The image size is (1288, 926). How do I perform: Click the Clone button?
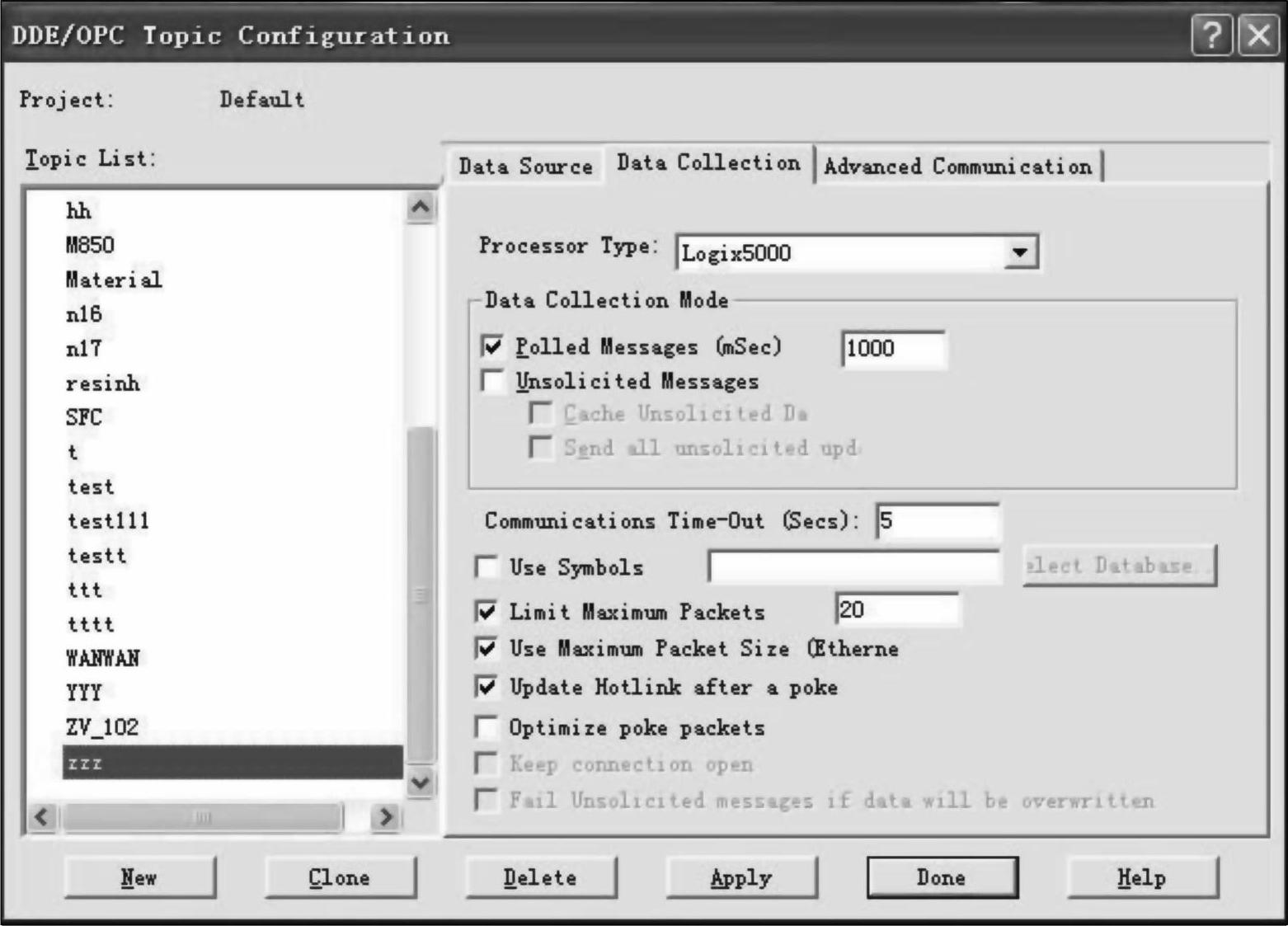pos(340,877)
